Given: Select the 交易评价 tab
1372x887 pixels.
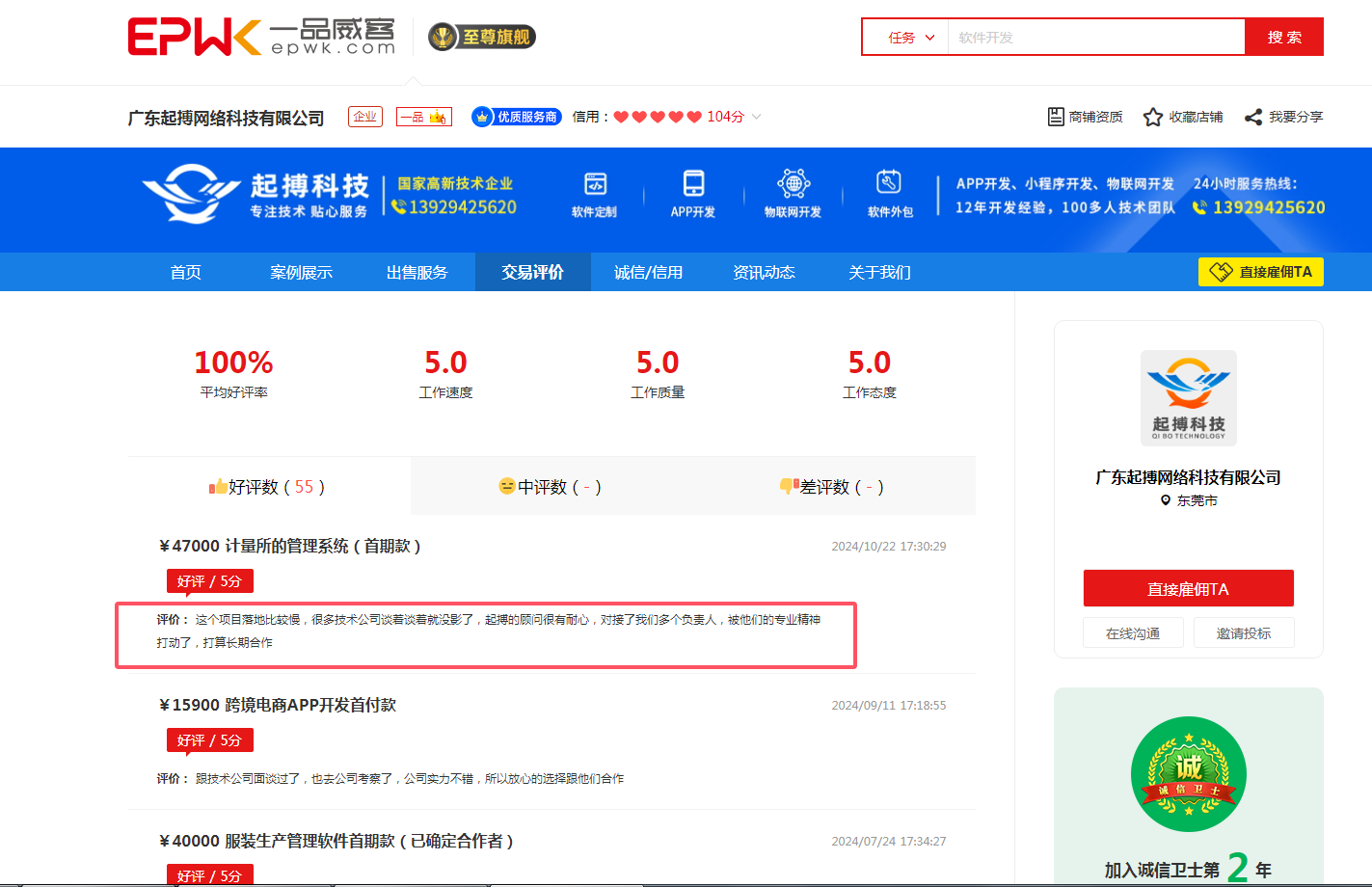Looking at the screenshot, I should coord(533,272).
